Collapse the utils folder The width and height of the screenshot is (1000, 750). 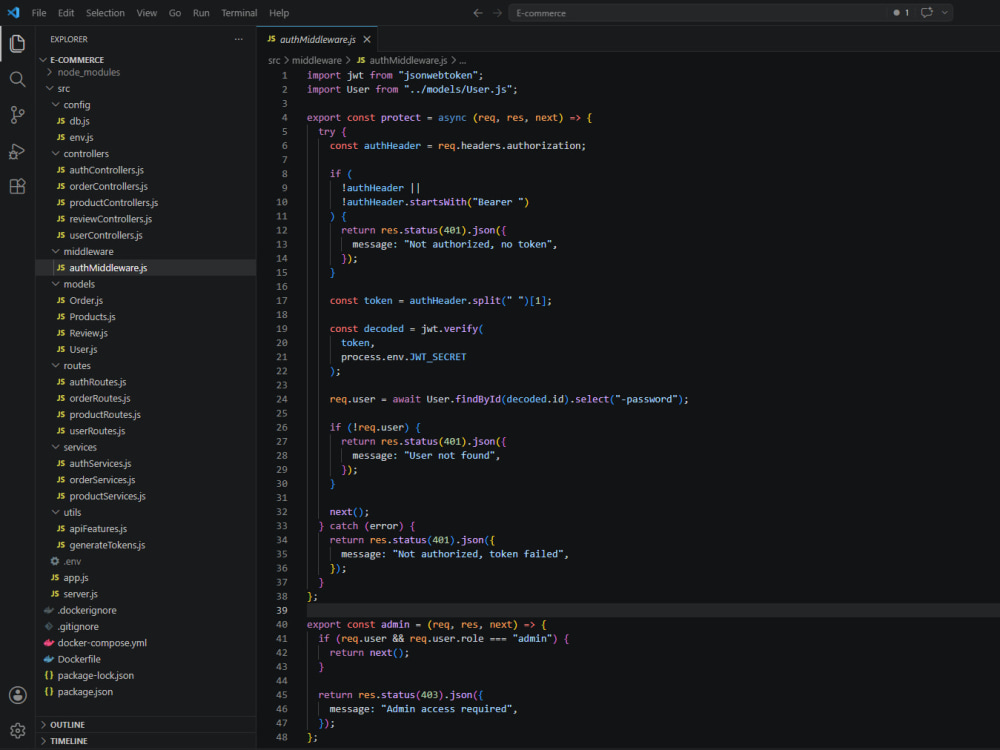[x=72, y=512]
